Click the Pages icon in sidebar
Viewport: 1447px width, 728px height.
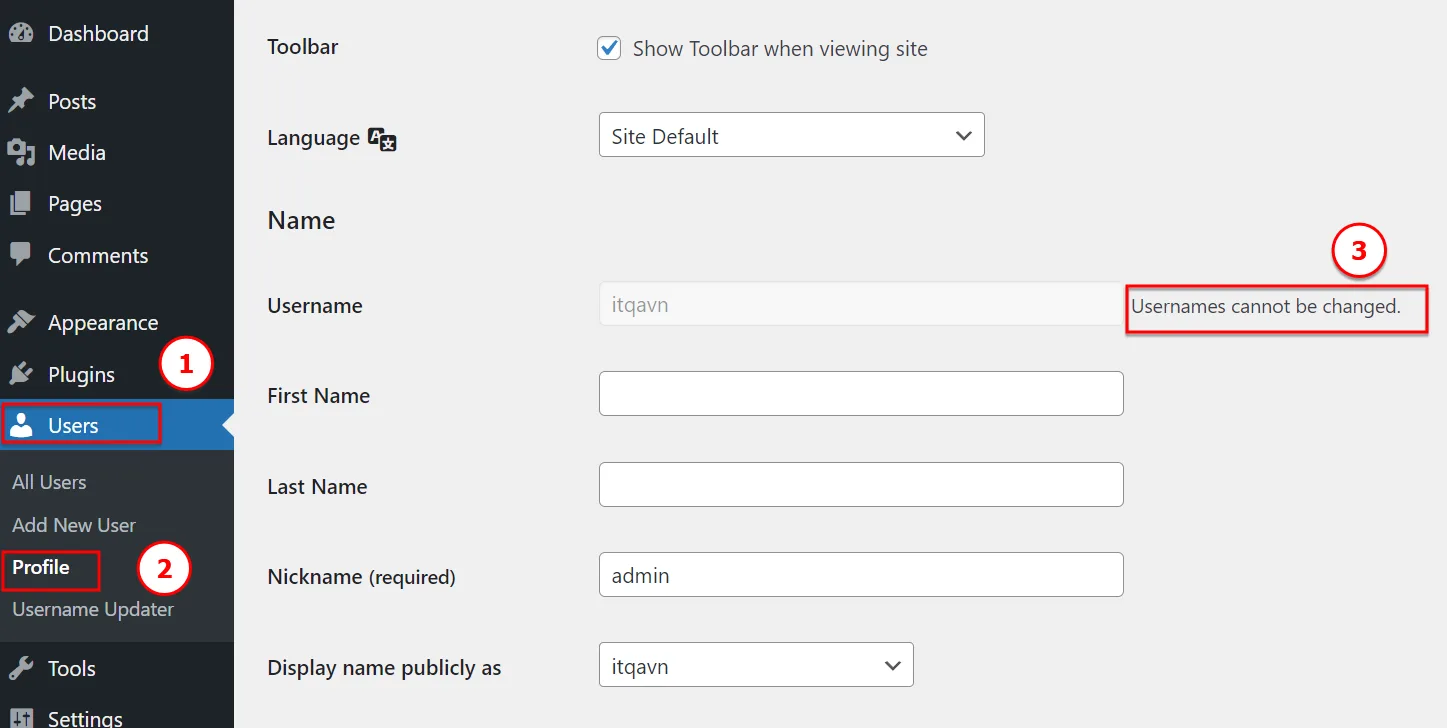pos(20,203)
